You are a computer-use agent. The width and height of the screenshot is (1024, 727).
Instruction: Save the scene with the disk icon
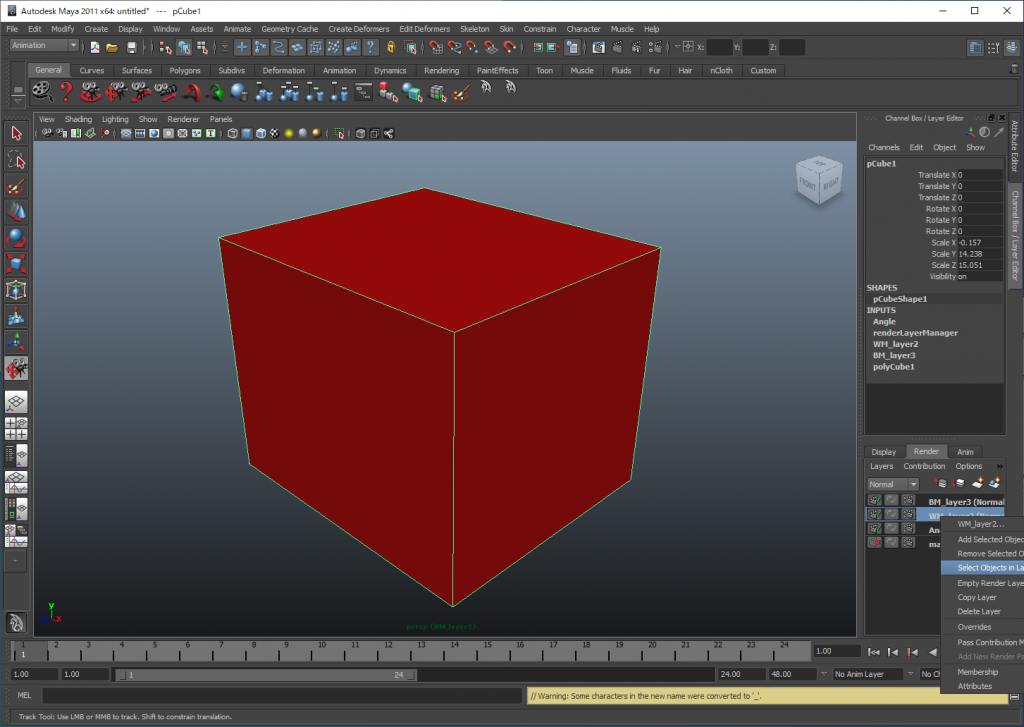click(x=131, y=47)
